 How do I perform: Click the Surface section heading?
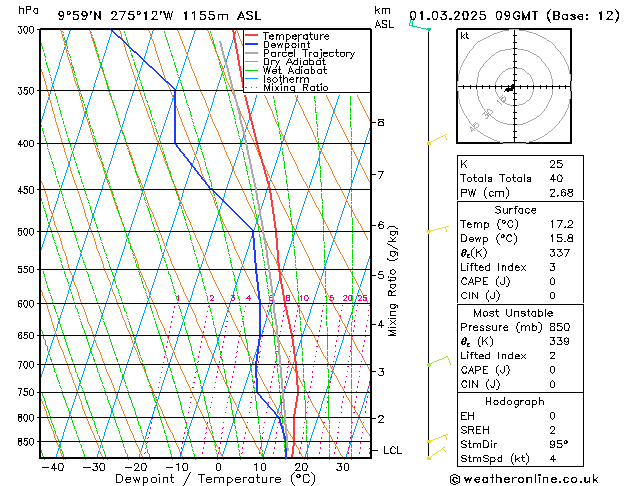[515, 210]
